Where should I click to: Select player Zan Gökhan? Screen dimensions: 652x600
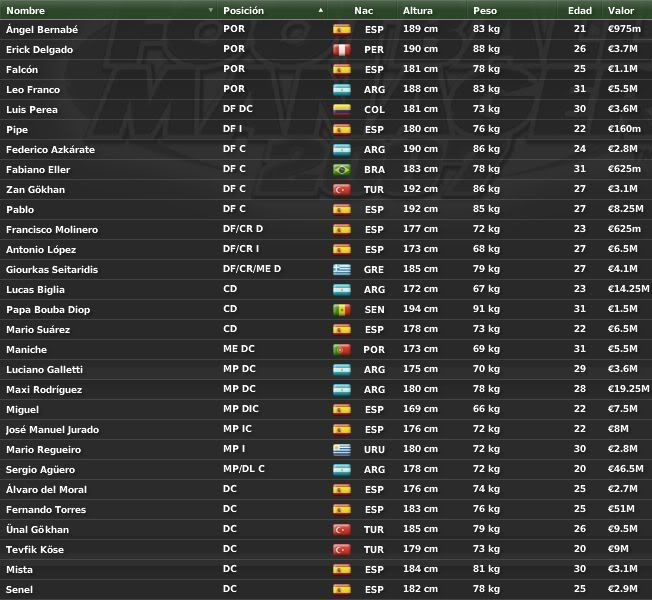(35, 190)
